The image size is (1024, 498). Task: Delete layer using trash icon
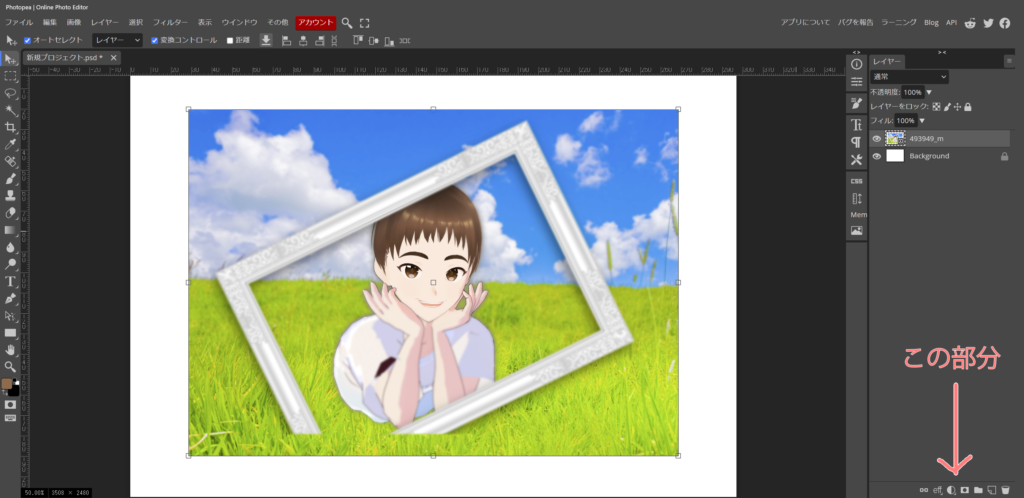1005,490
